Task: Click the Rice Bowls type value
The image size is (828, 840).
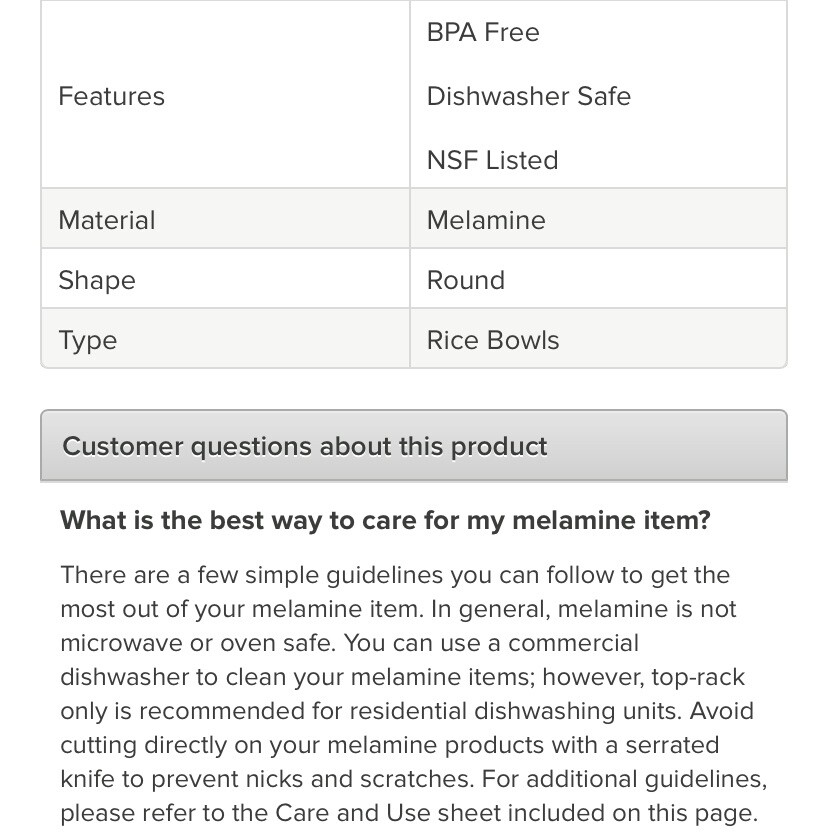Action: tap(493, 340)
